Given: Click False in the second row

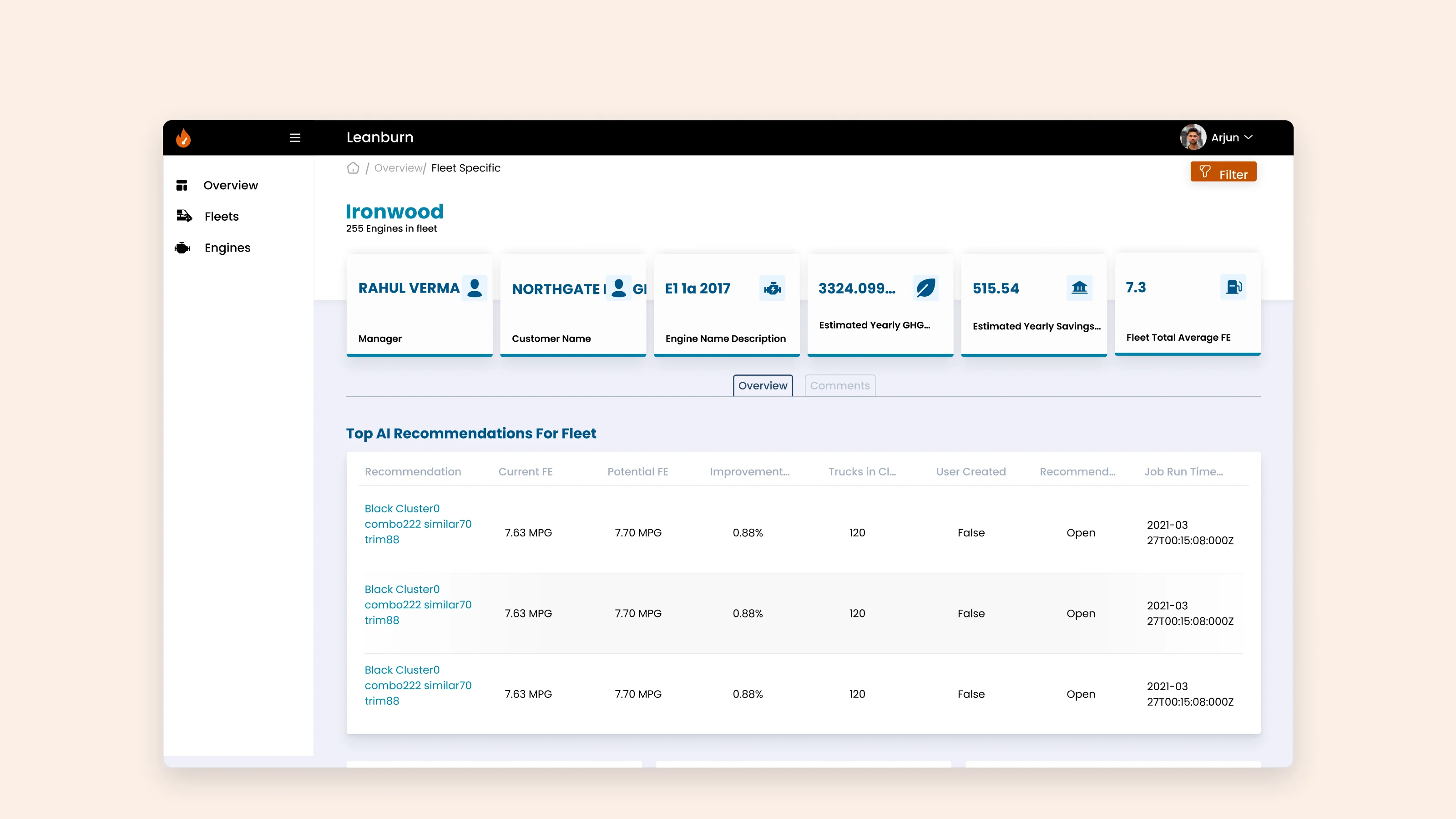Looking at the screenshot, I should tap(971, 613).
